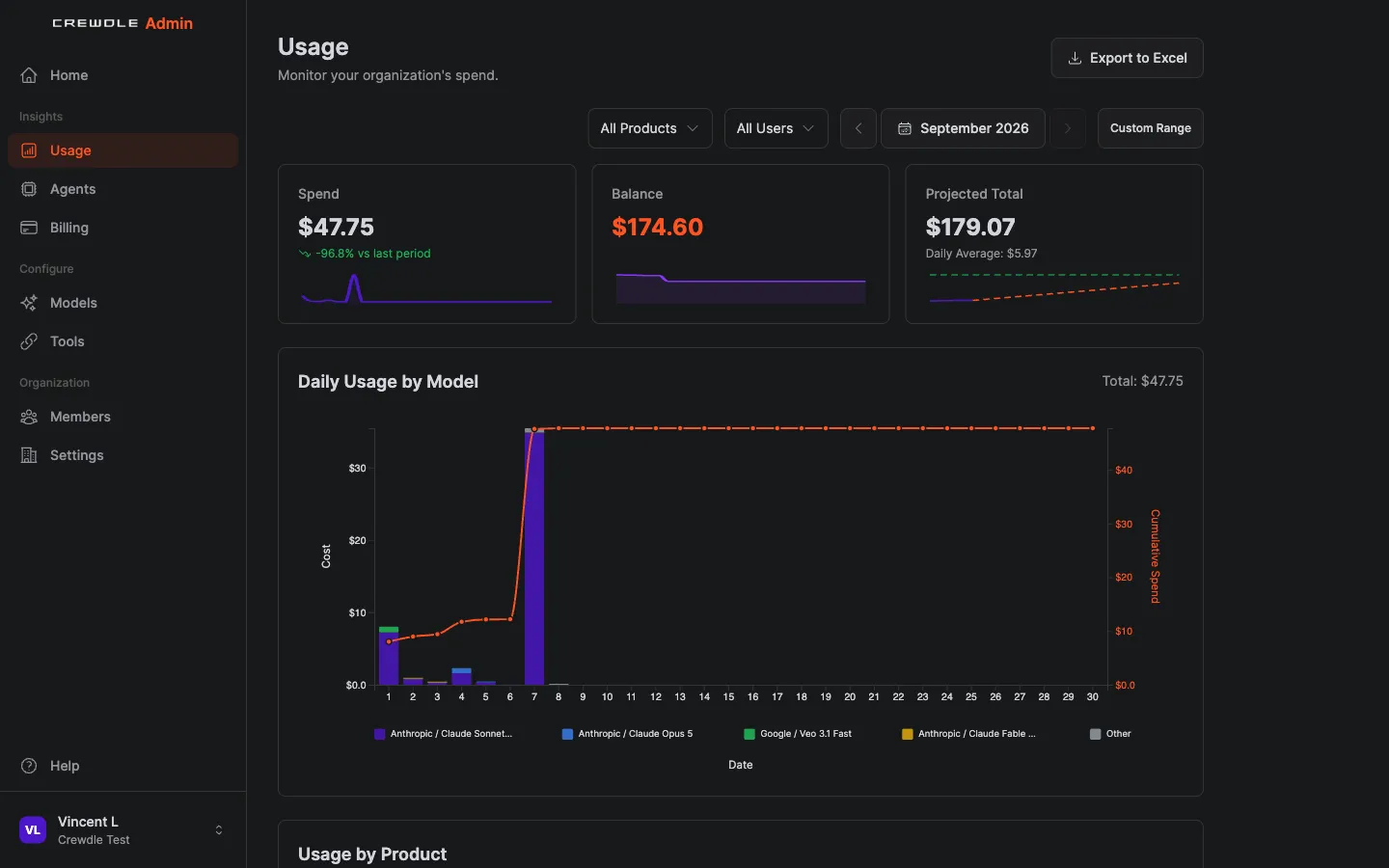Image resolution: width=1389 pixels, height=868 pixels.
Task: Toggle the Google / Veo 3.1 Fast legend swatch
Action: [x=749, y=734]
